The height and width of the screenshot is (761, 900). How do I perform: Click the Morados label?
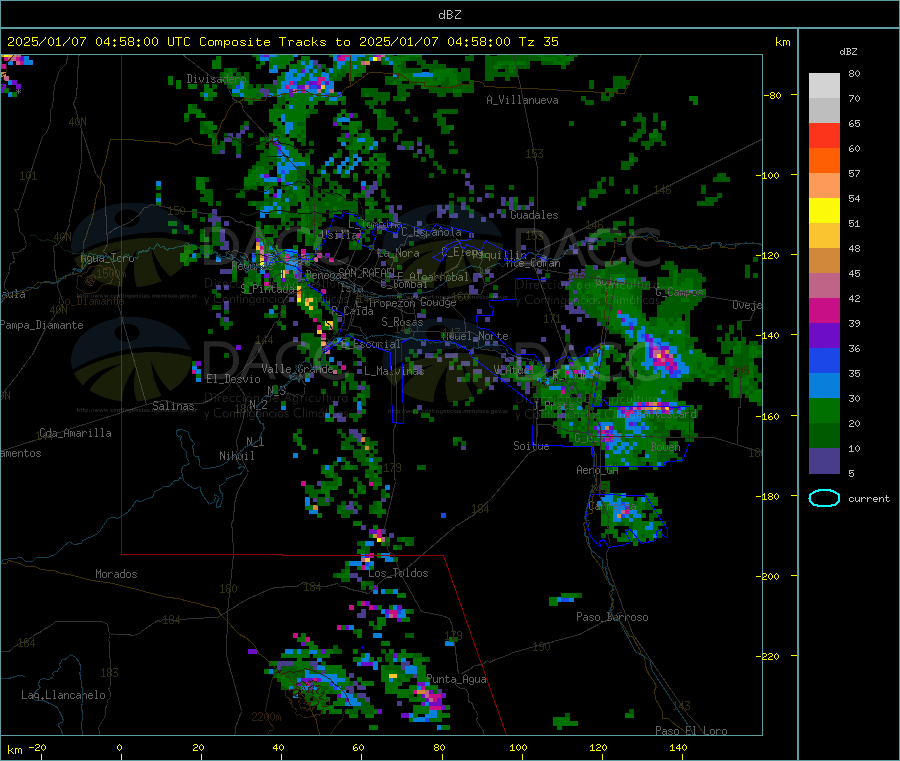click(117, 574)
